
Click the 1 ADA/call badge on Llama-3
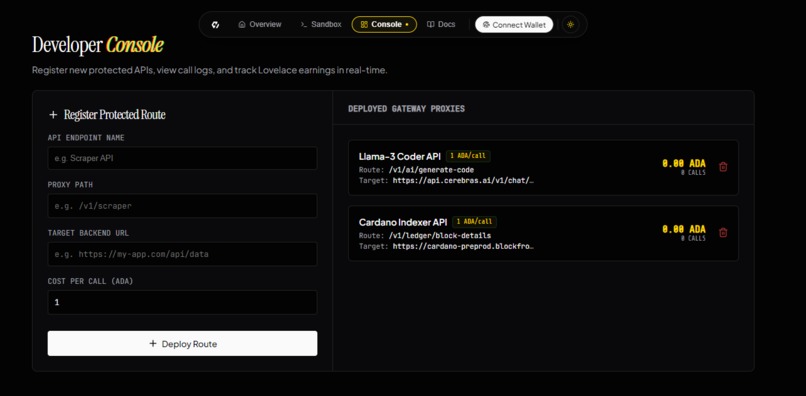click(468, 156)
